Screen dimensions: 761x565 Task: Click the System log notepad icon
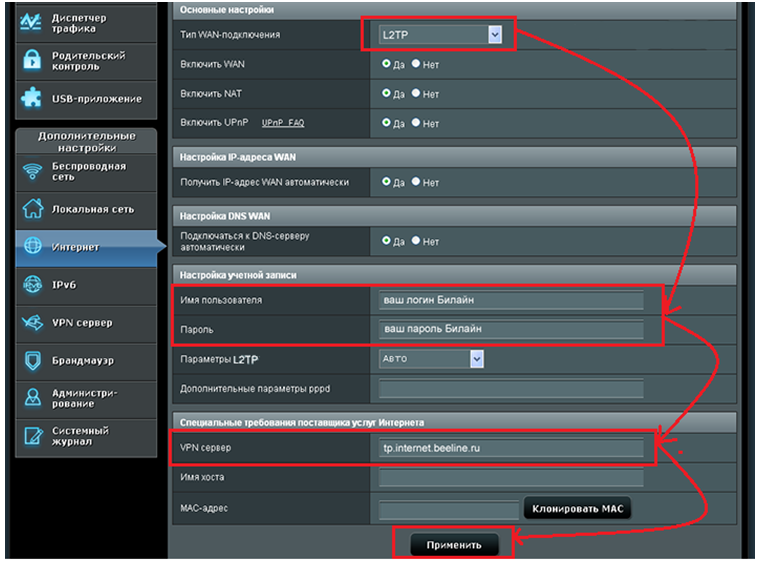pyautogui.click(x=33, y=435)
